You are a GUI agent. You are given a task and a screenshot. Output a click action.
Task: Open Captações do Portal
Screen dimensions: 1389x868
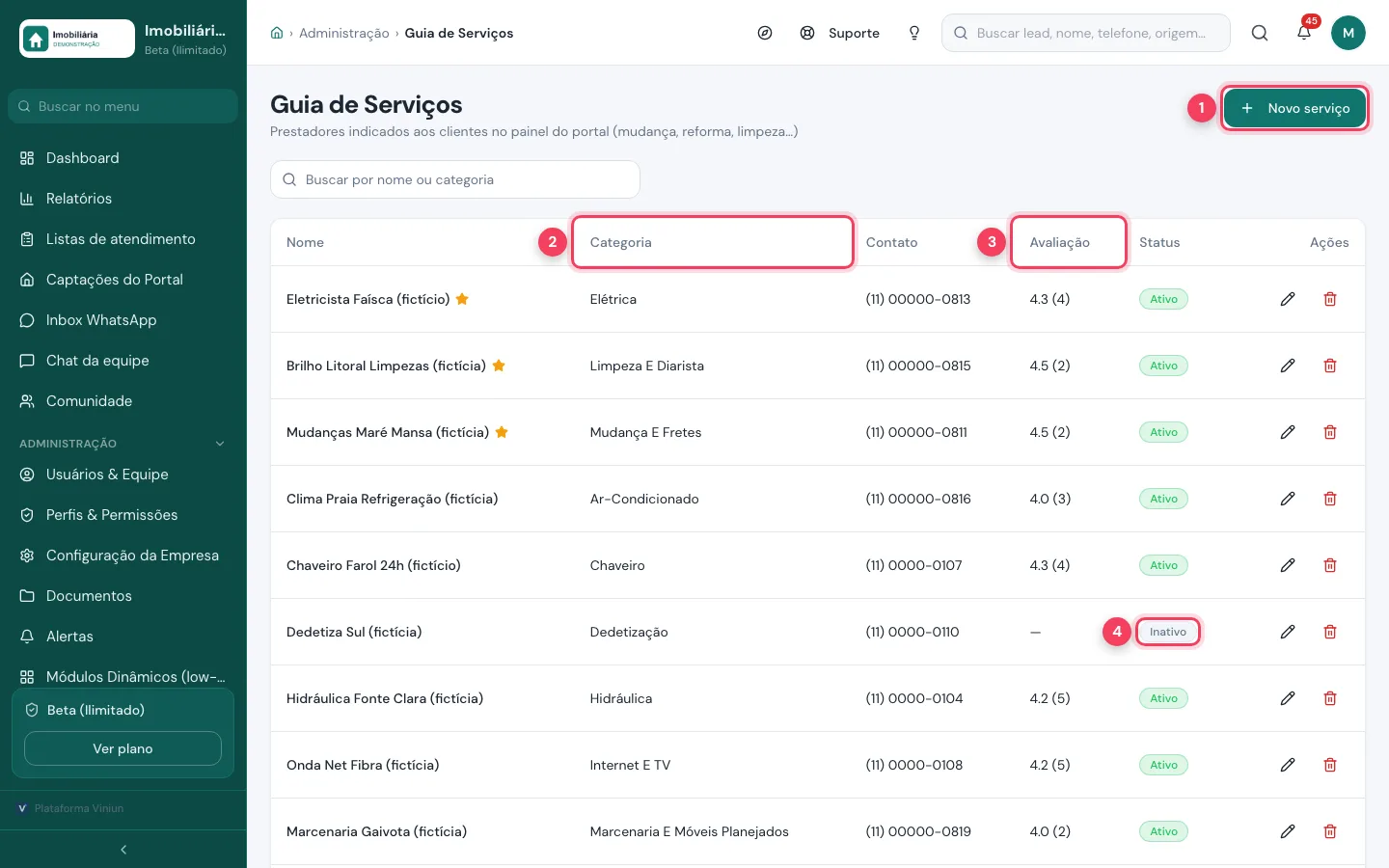click(x=123, y=280)
